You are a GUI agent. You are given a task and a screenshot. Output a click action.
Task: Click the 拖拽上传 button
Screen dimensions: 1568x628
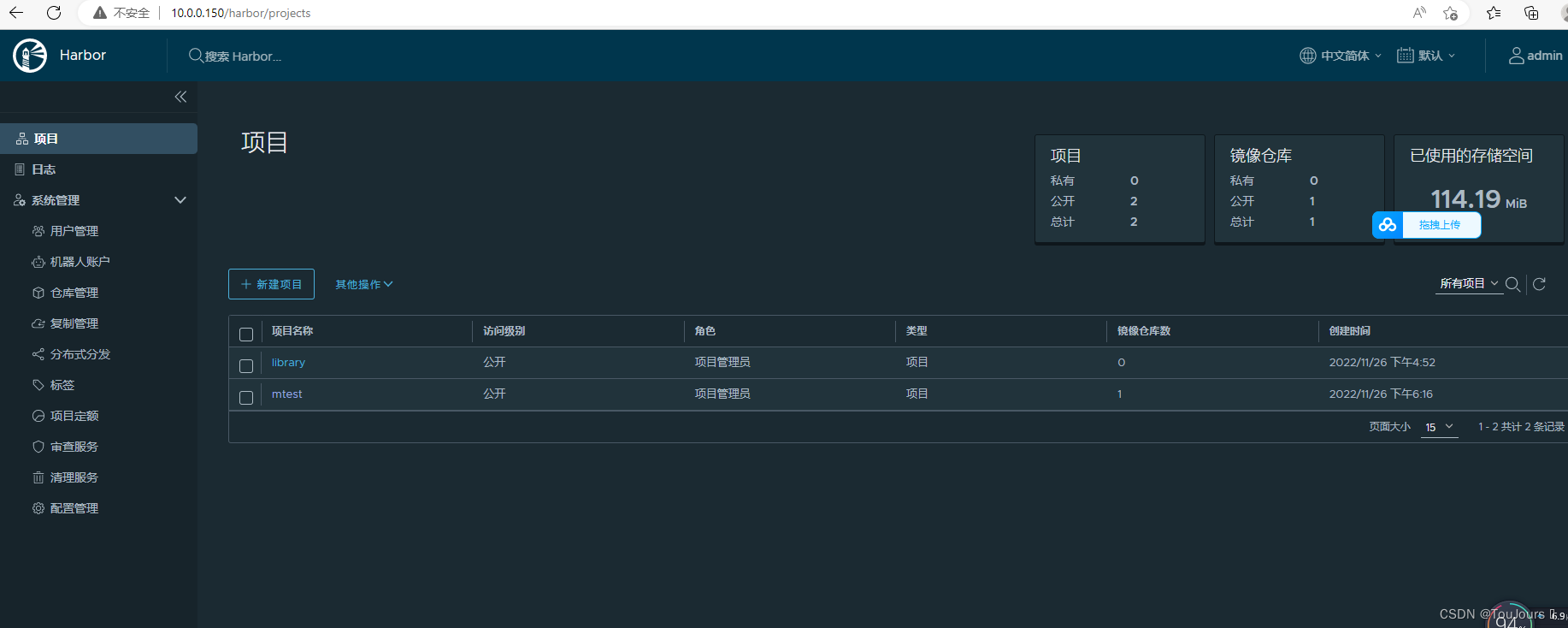coord(1440,225)
